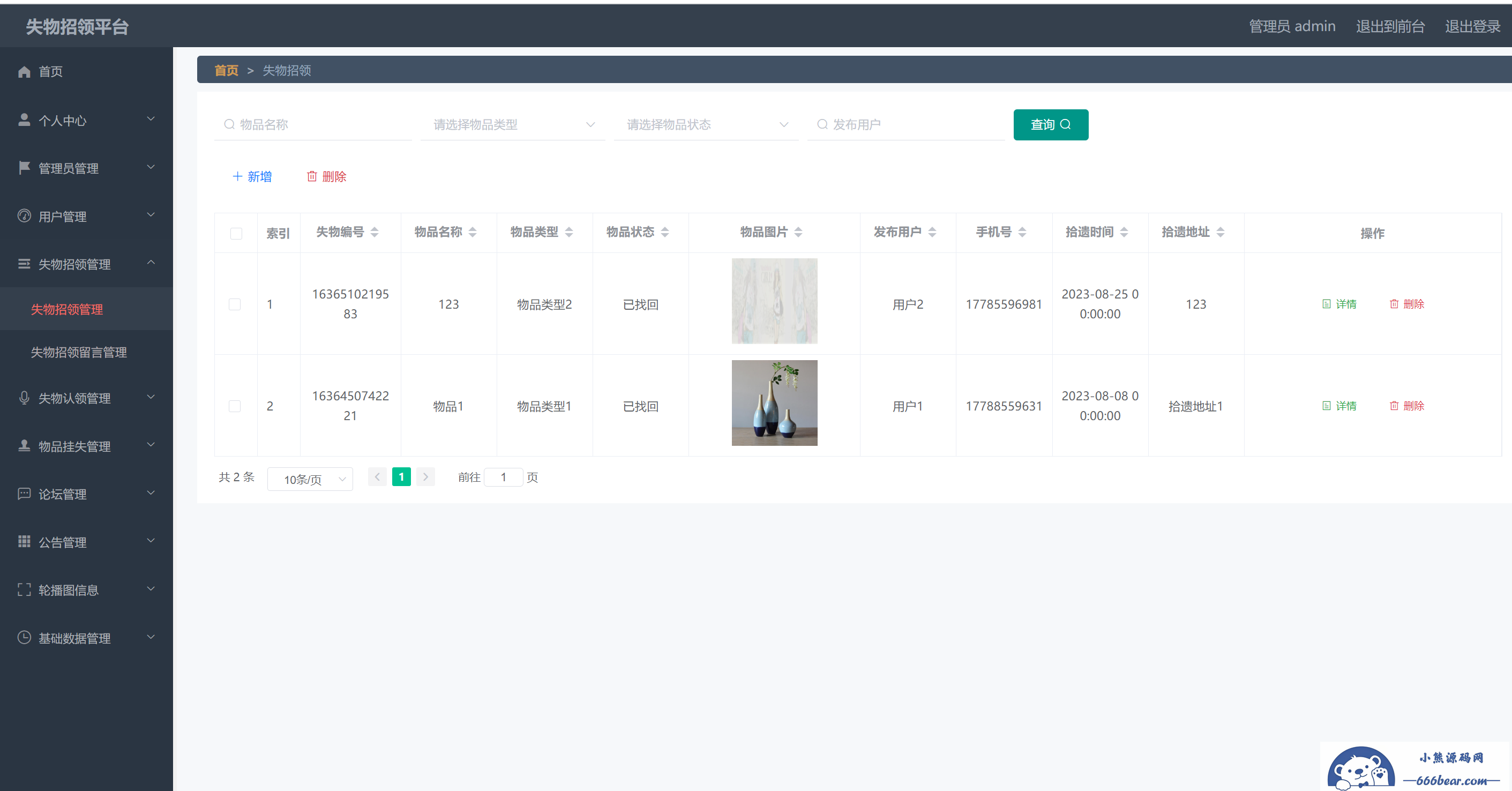Click the 首页 breadcrumb link

pos(227,70)
